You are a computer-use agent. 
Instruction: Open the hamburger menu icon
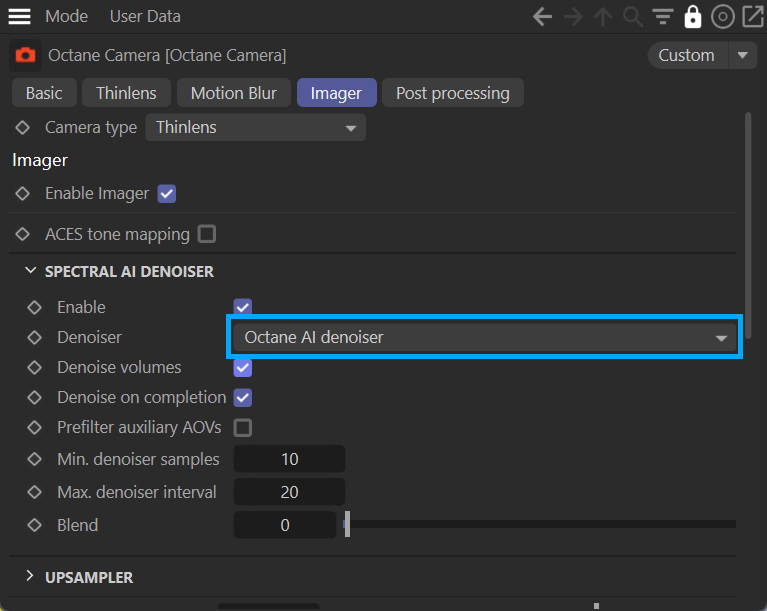[x=20, y=16]
